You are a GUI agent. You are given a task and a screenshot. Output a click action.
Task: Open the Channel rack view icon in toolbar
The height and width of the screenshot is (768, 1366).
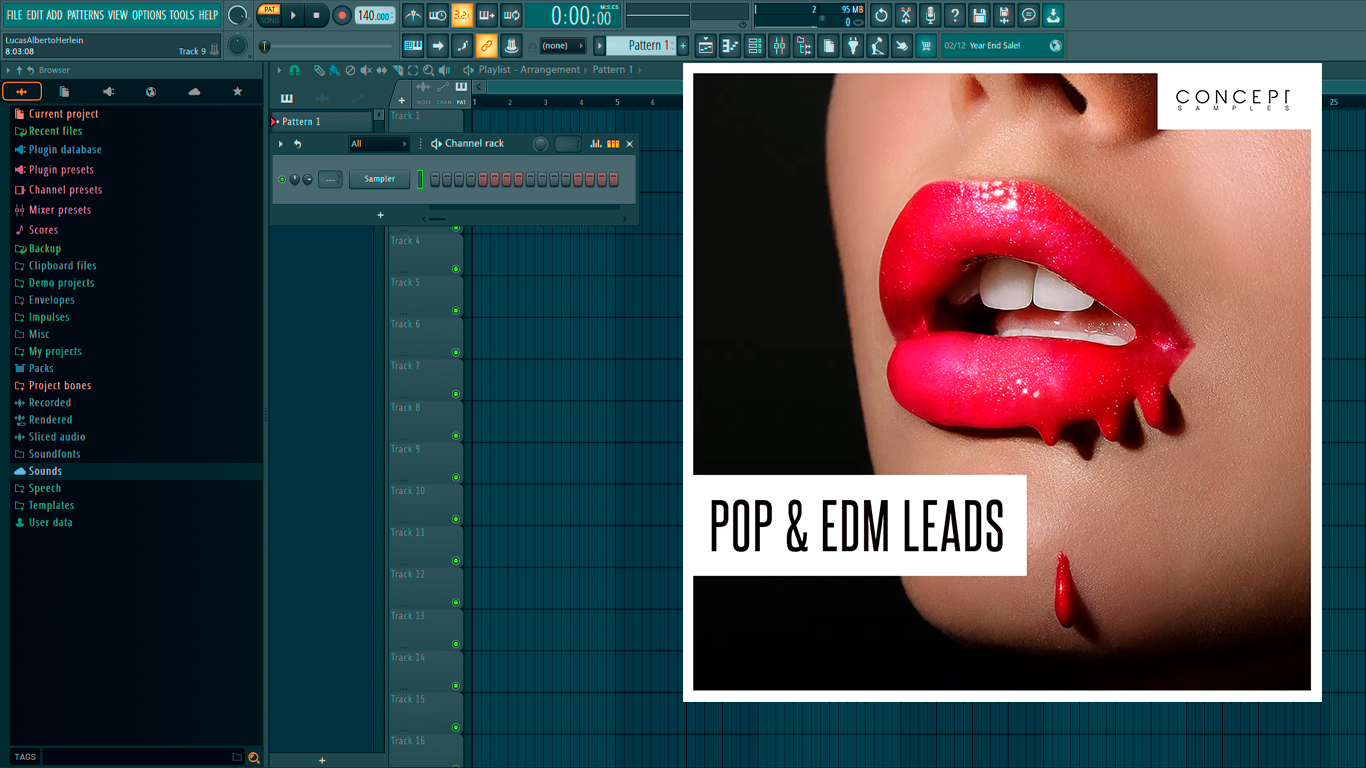coord(755,45)
